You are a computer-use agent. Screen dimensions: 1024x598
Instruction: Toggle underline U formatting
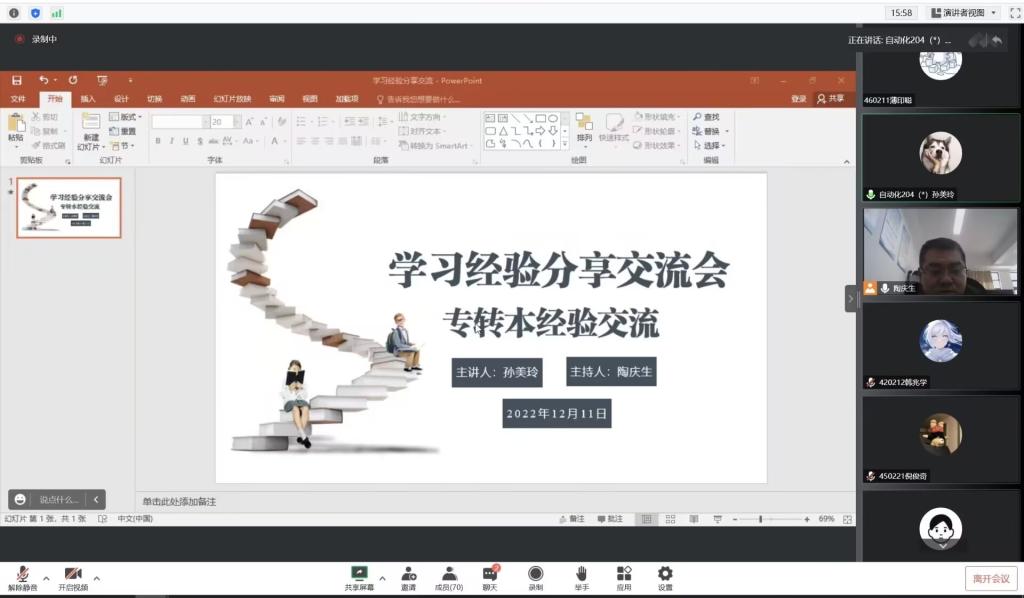pyautogui.click(x=185, y=140)
